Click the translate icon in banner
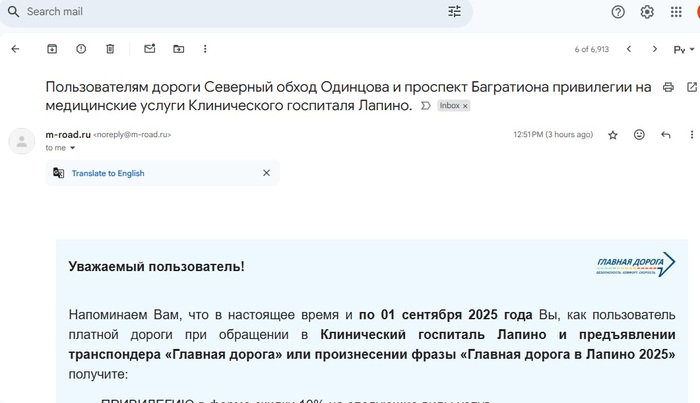This screenshot has height=403, width=700. [58, 173]
